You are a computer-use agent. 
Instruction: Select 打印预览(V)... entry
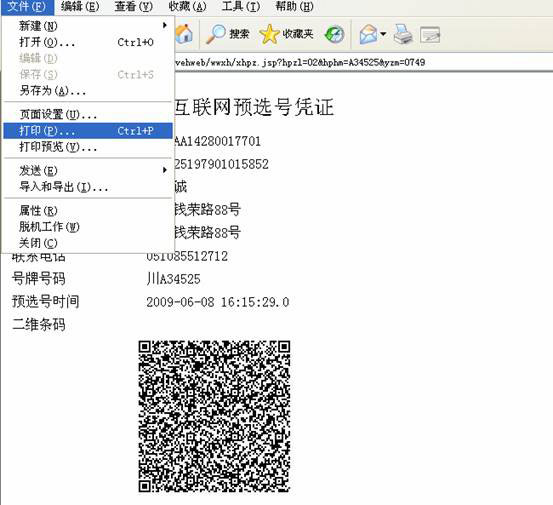88,147
